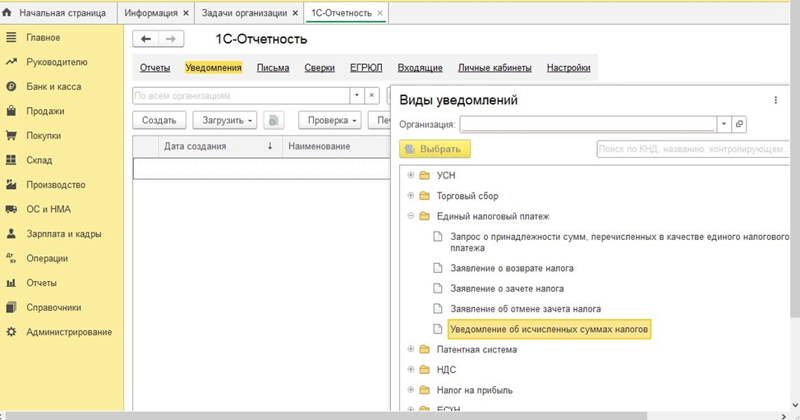Close the 1С-Отчетность tab
The height and width of the screenshot is (420, 800).
(x=380, y=13)
